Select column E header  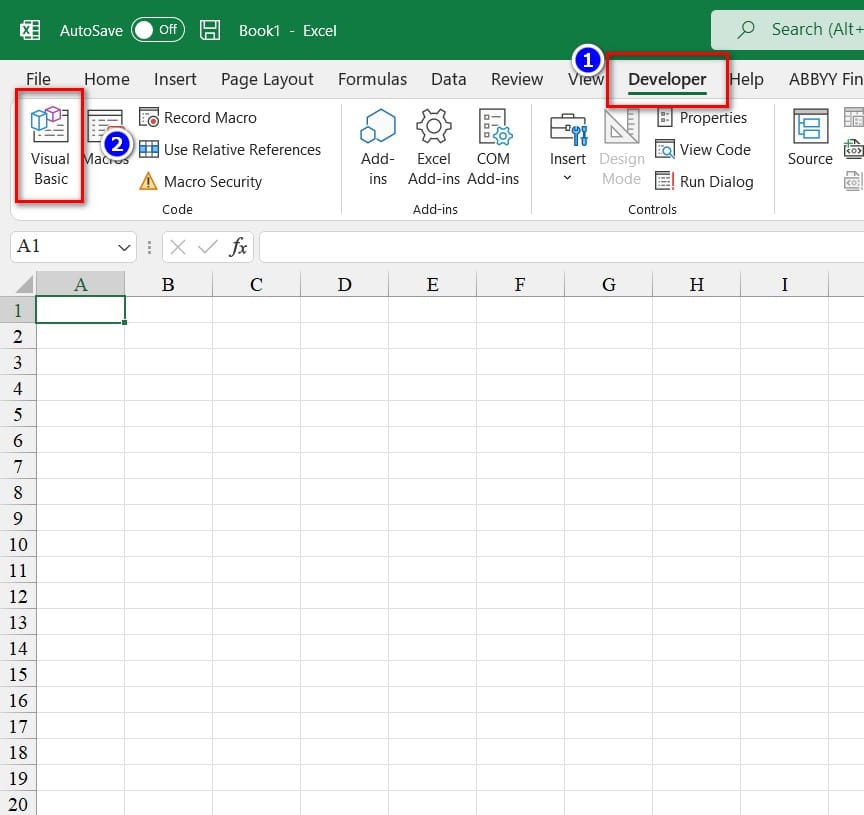point(432,284)
